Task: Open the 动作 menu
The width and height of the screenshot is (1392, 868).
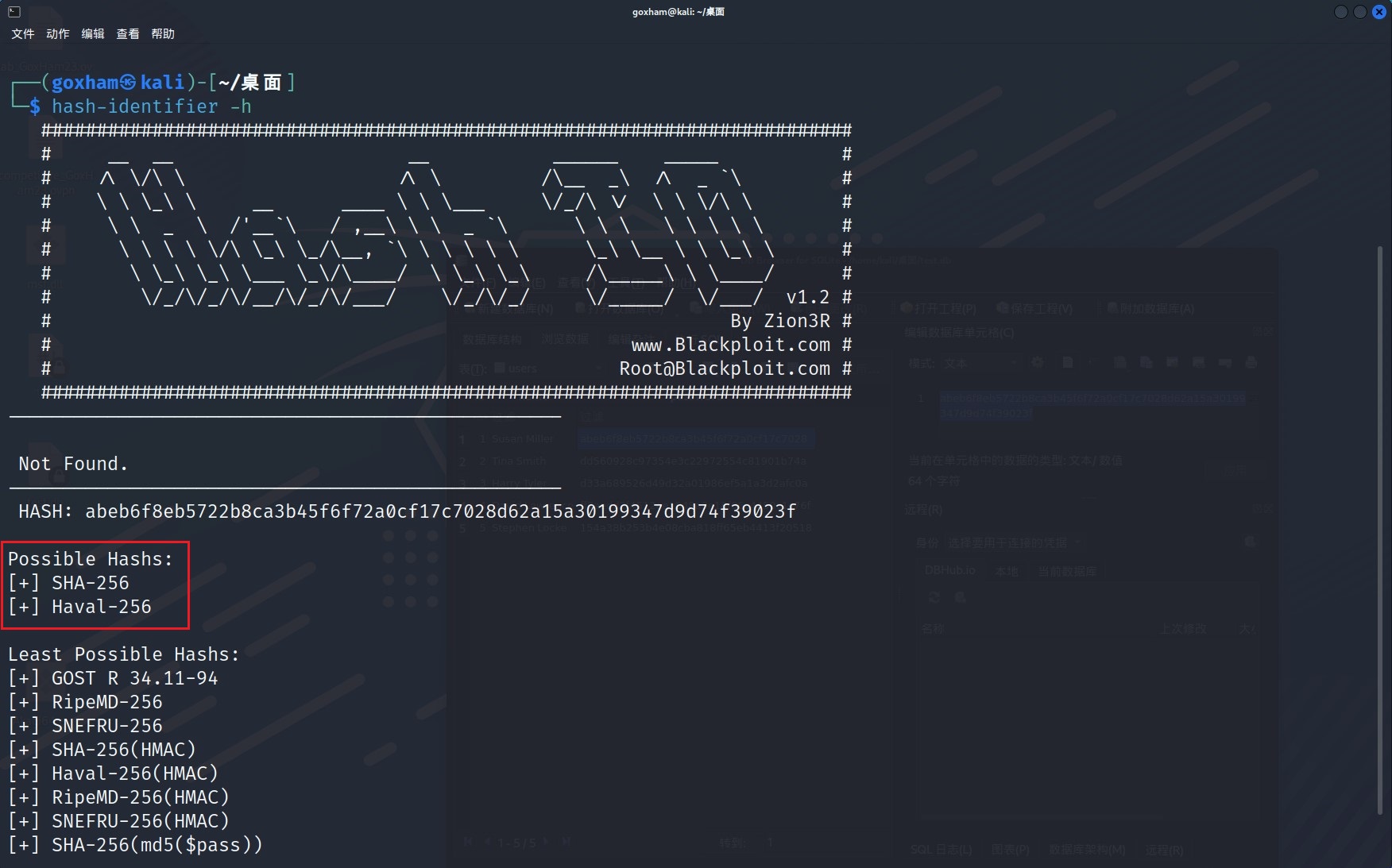Action: click(58, 33)
